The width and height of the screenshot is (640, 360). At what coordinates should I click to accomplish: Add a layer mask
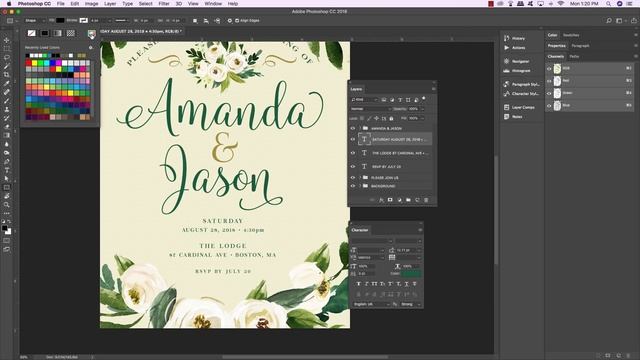390,200
